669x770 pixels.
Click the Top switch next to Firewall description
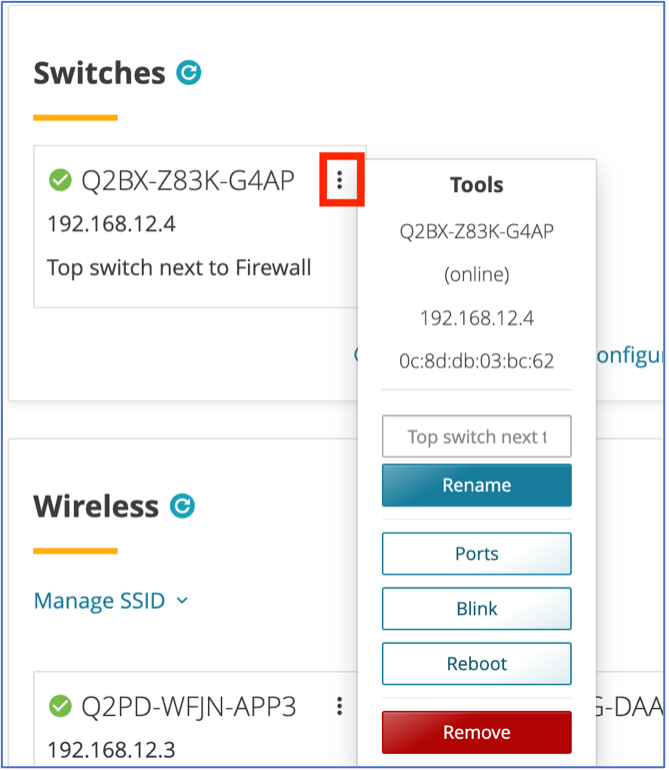179,268
